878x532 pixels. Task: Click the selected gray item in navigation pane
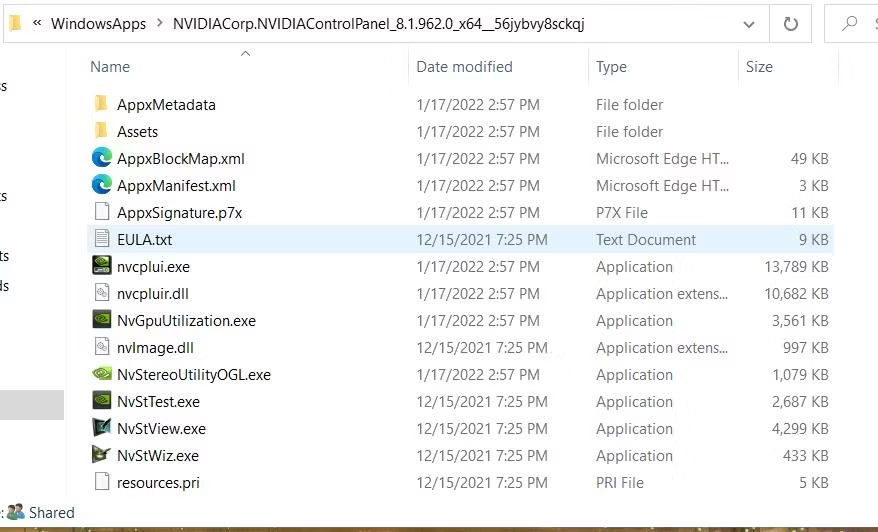pyautogui.click(x=32, y=404)
